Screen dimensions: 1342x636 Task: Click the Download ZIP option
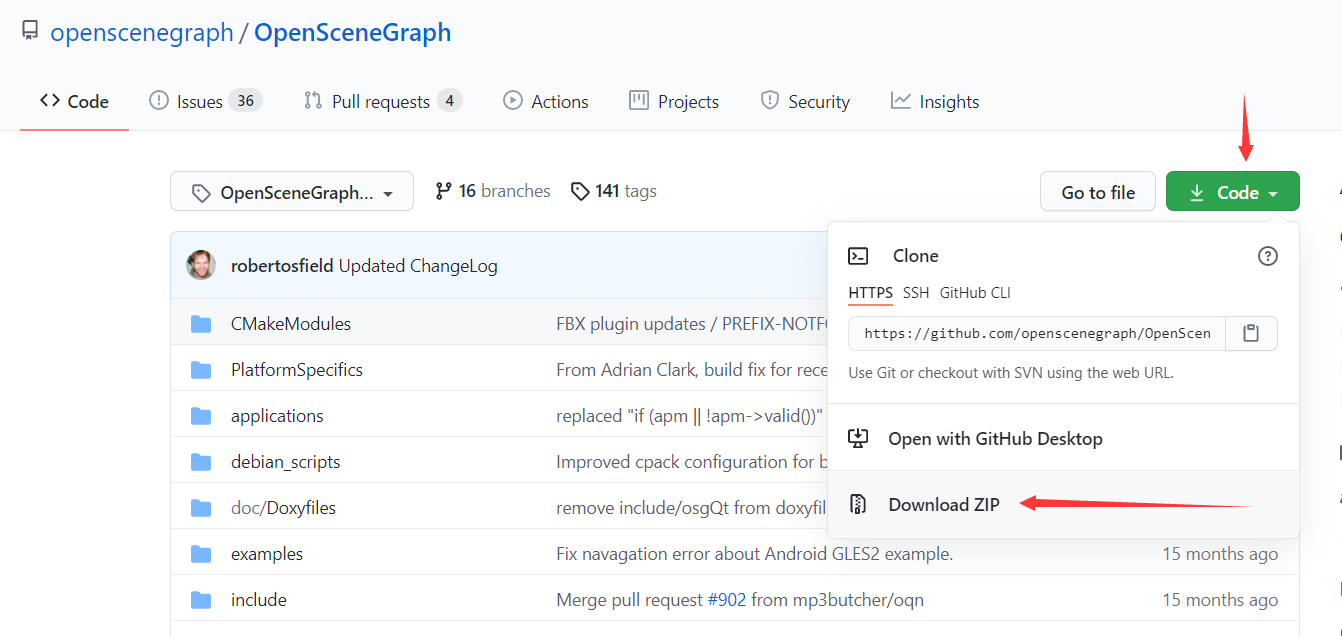(944, 504)
